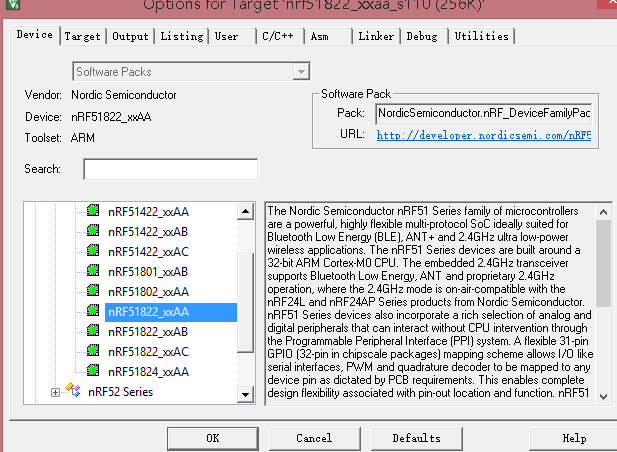Open the User tab
Screen dimensions: 617x452
tap(233, 36)
